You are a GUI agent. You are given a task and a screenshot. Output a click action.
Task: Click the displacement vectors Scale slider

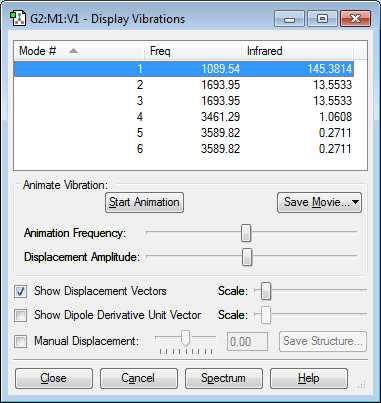coord(266,291)
